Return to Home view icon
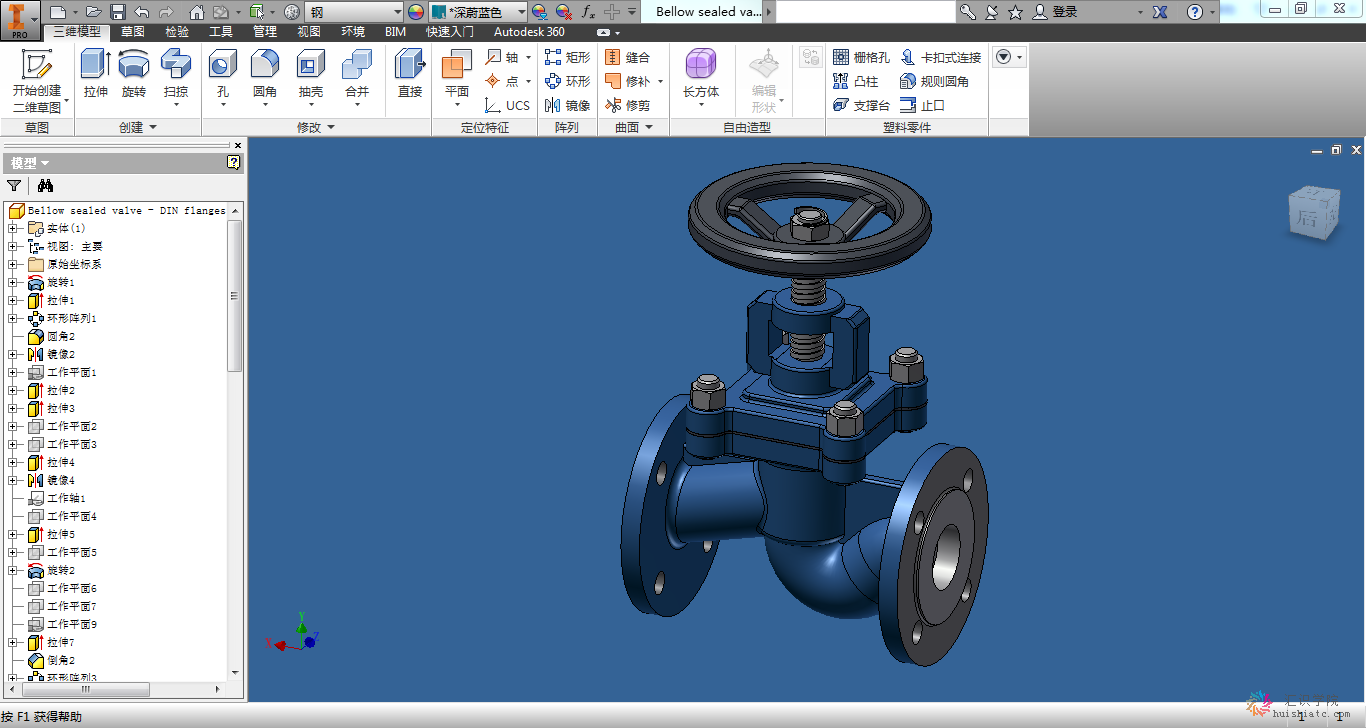The width and height of the screenshot is (1366, 728). [x=196, y=12]
